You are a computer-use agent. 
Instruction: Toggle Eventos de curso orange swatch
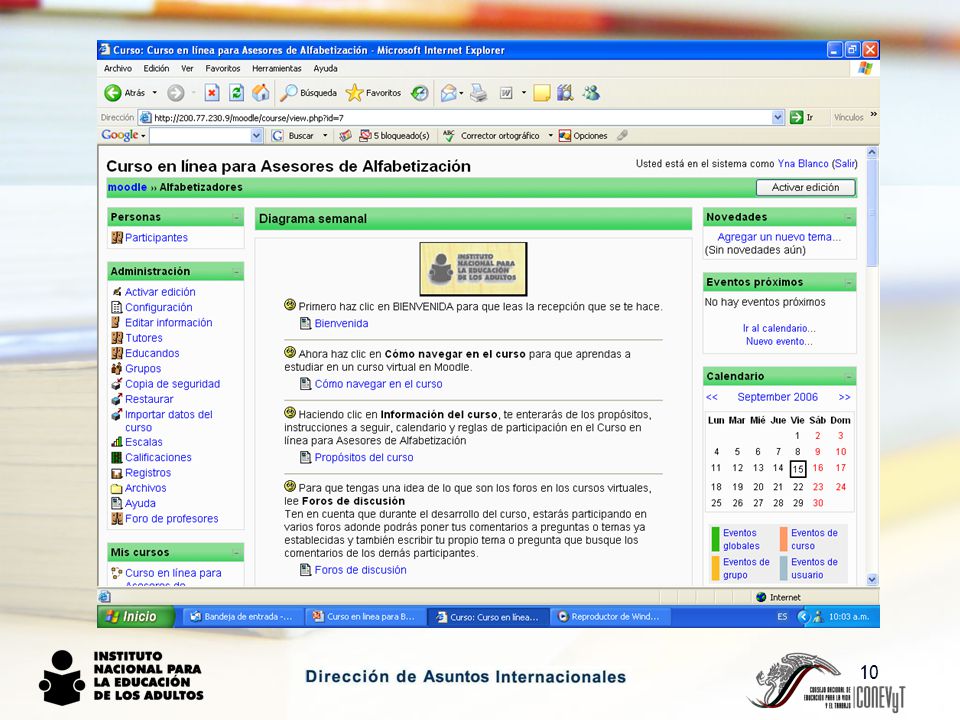(783, 539)
